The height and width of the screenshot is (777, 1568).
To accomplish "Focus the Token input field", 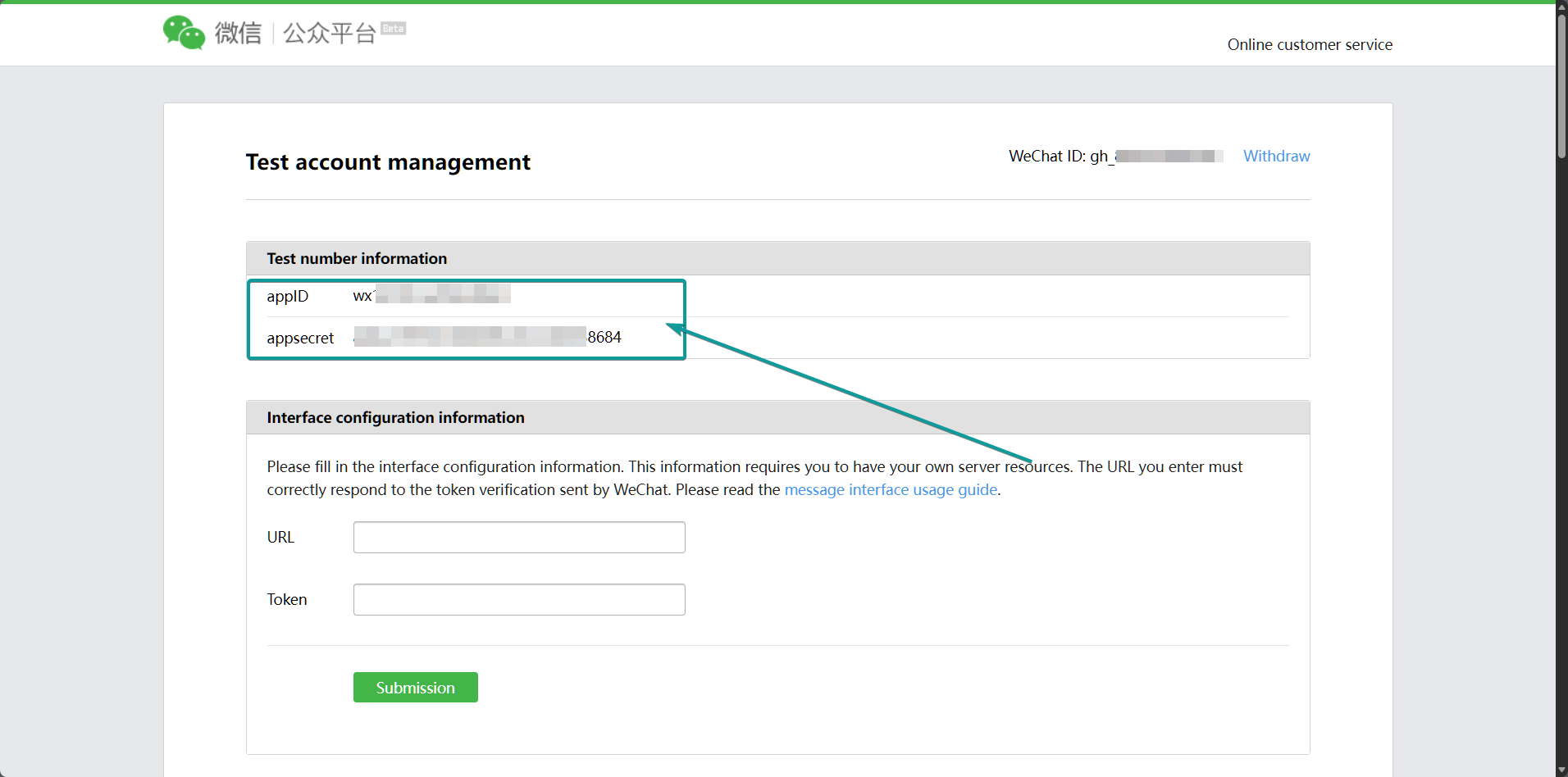I will (x=519, y=599).
